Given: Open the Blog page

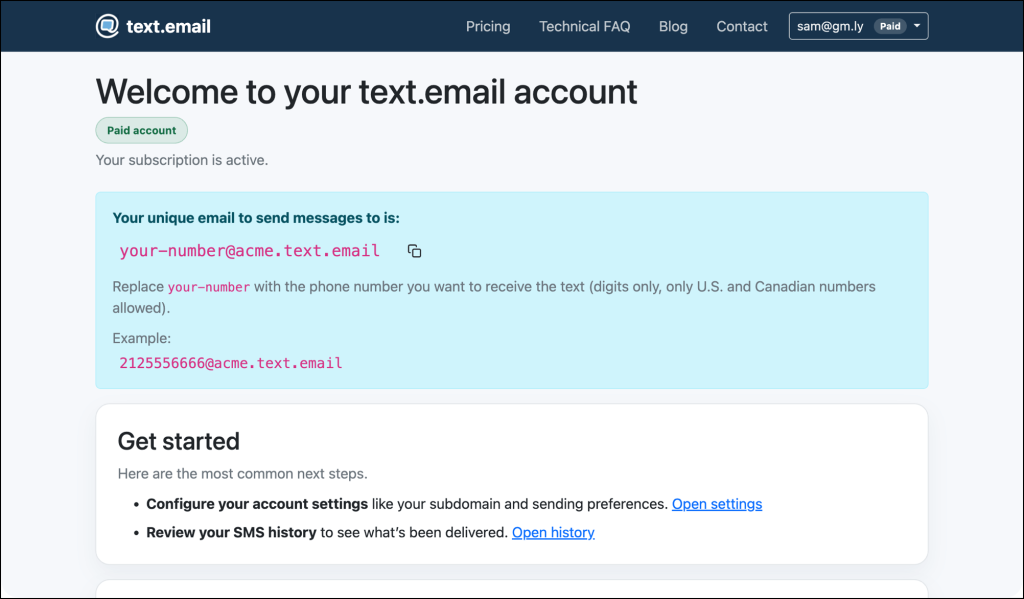Looking at the screenshot, I should [673, 26].
